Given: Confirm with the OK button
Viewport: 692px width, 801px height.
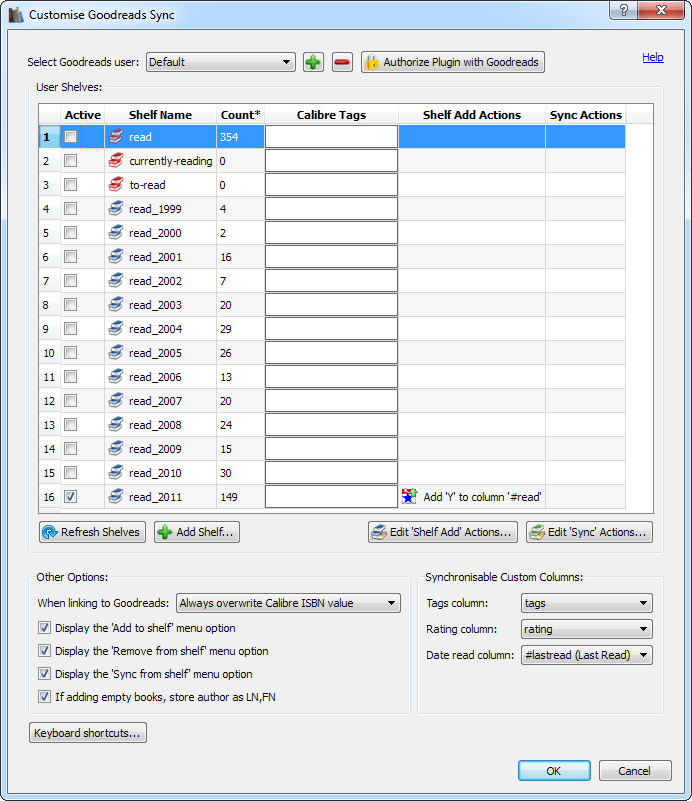Looking at the screenshot, I should click(554, 770).
